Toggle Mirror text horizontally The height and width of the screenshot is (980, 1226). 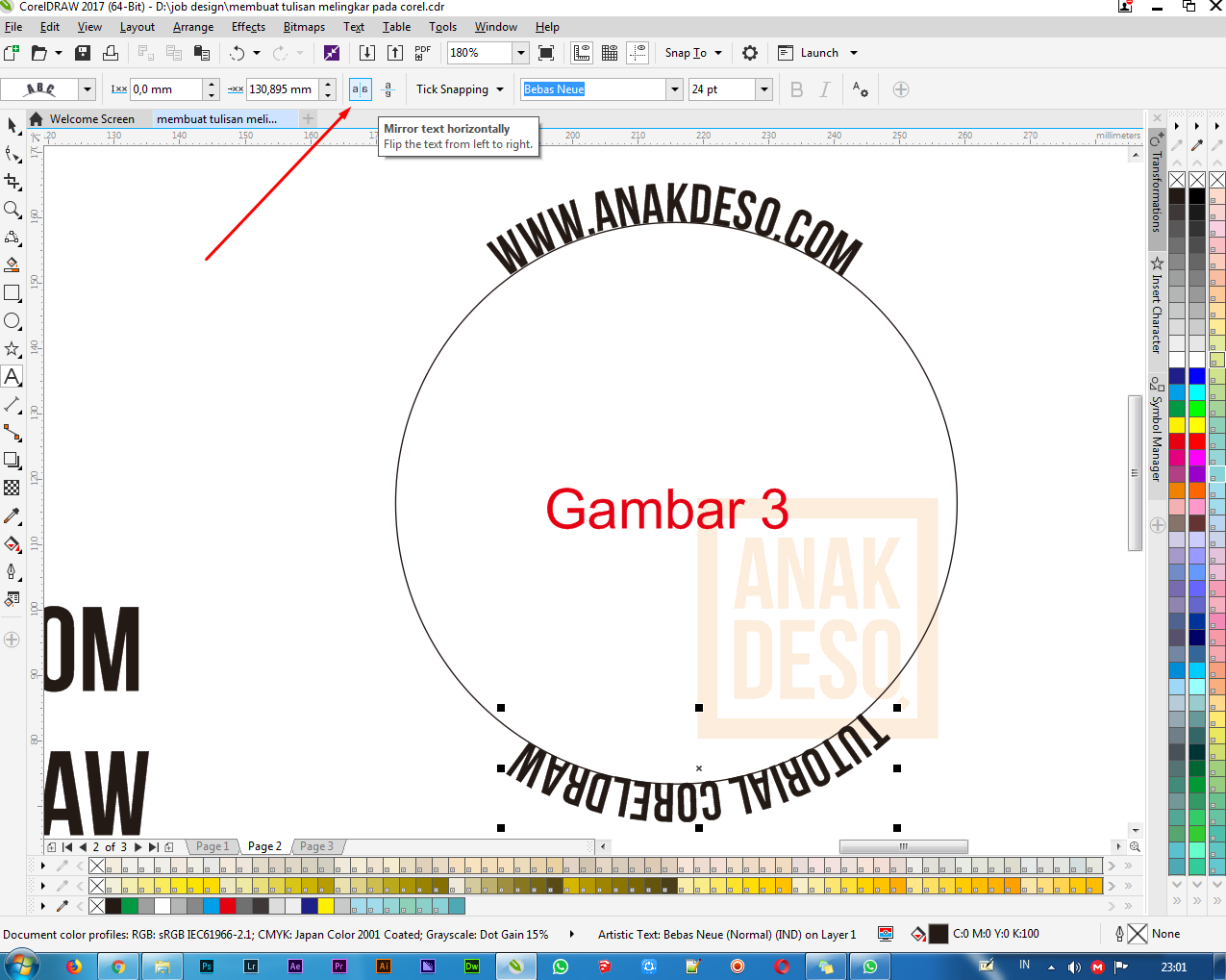[360, 89]
